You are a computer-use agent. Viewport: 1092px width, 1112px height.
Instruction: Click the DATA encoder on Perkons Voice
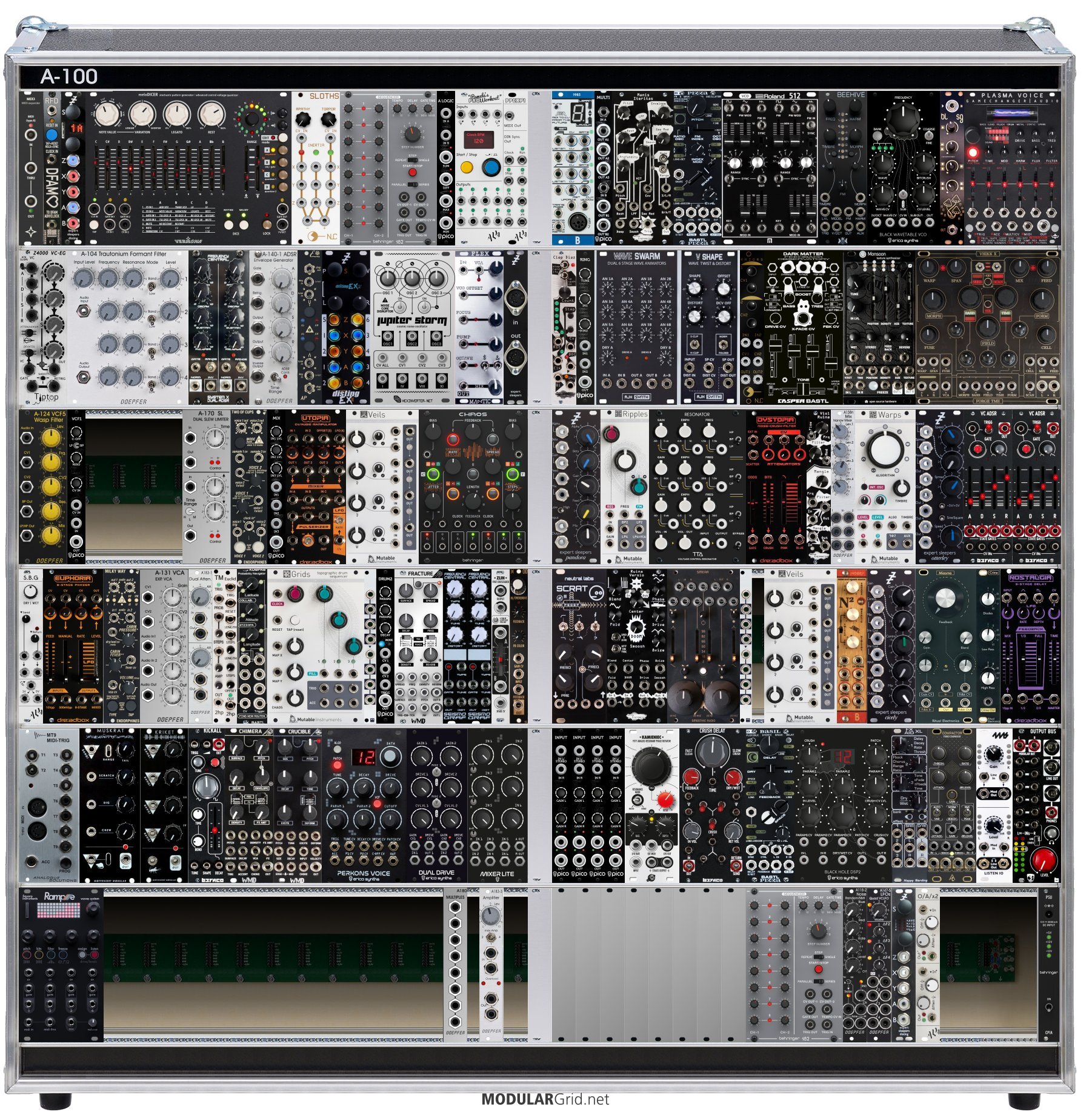point(391,756)
